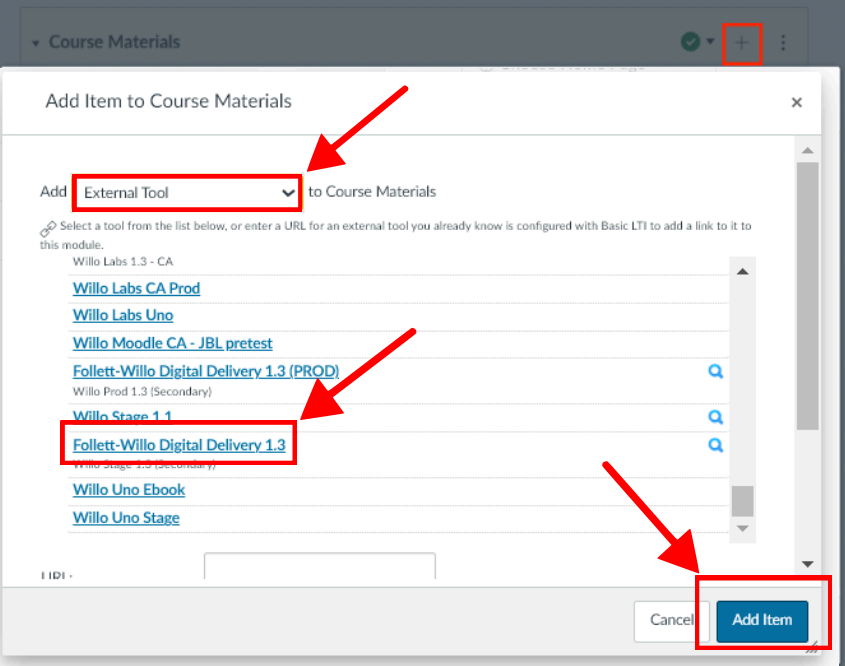Click the dialog's outer scrollbar thumb
845x666 pixels.
pos(807,296)
